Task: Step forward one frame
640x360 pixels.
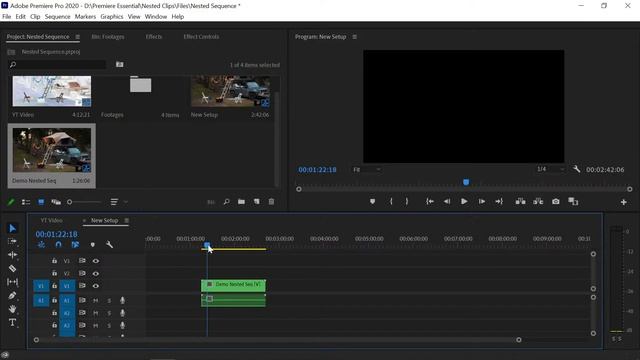Action: pyautogui.click(x=482, y=202)
